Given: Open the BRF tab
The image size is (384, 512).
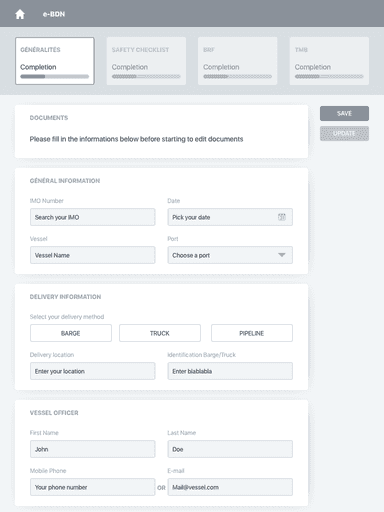Looking at the screenshot, I should point(237,61).
